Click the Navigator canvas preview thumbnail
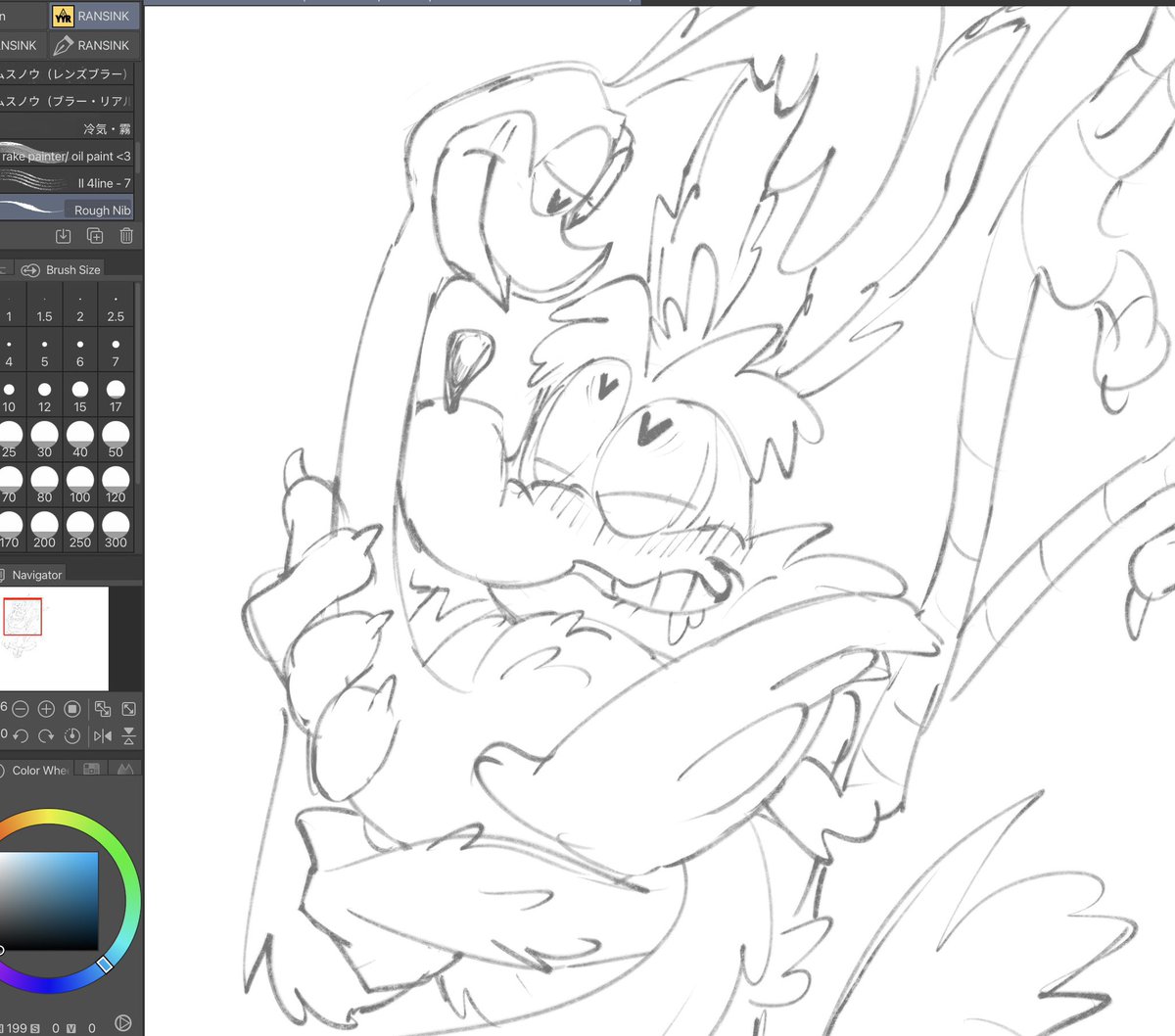Screen dimensions: 1175x1036 54,638
